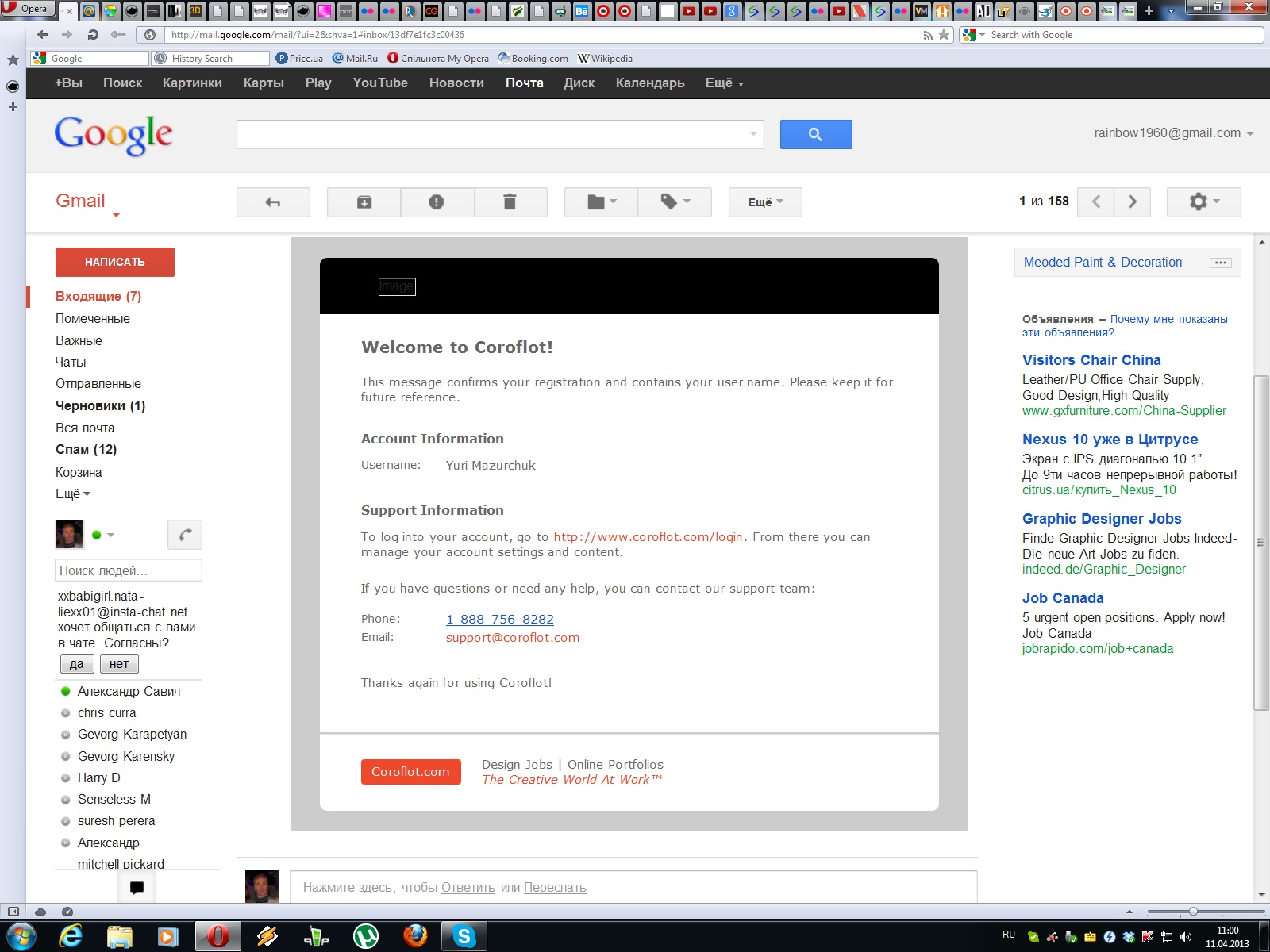1270x952 pixels.
Task: Open Windows Explorer folder on the taskbar
Action: (x=120, y=937)
